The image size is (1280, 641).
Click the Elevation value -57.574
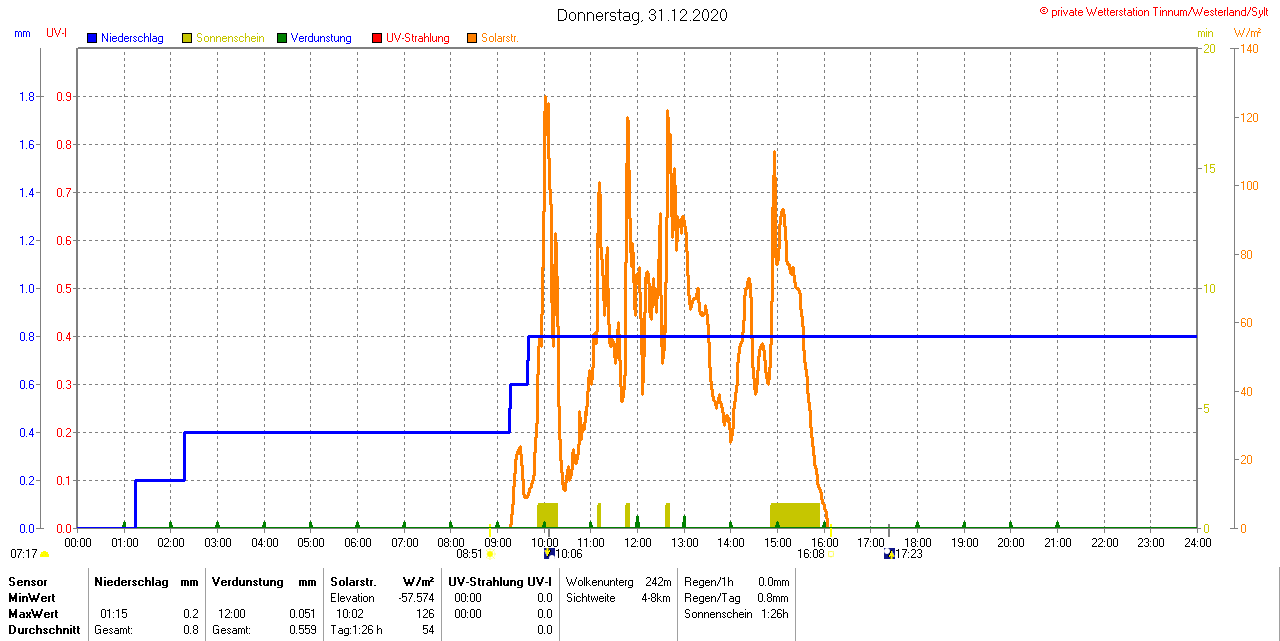[x=416, y=598]
